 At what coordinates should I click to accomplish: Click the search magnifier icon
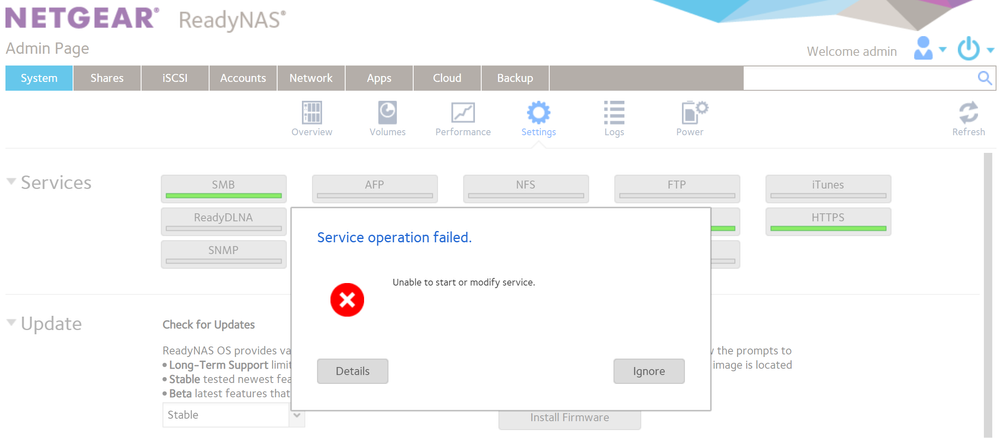pyautogui.click(x=984, y=78)
